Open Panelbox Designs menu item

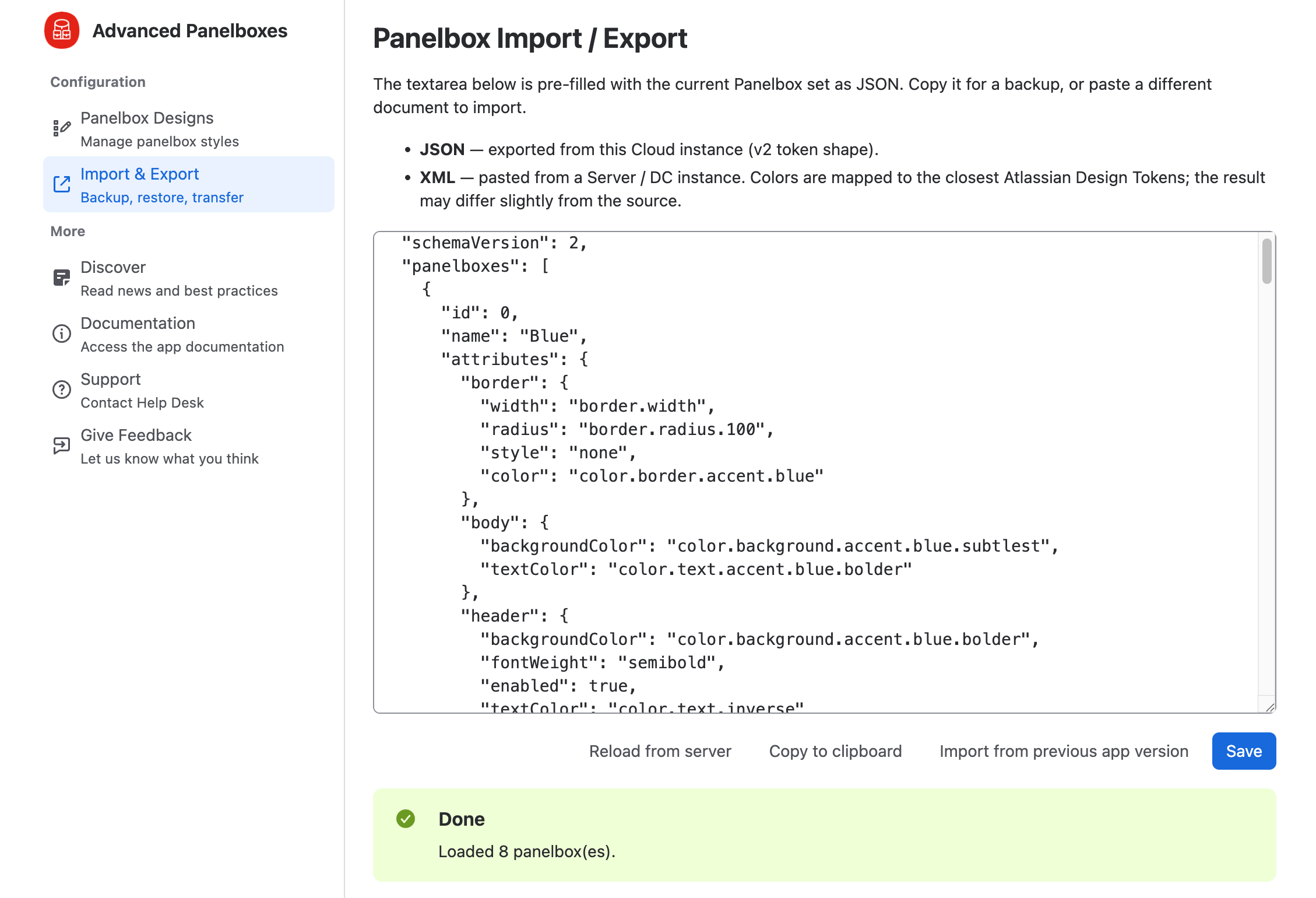(x=189, y=128)
